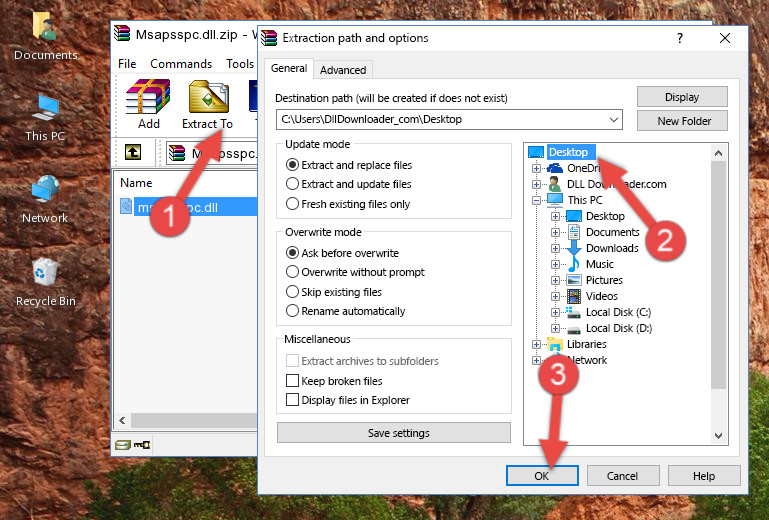Expand the Downloads tree node
The height and width of the screenshot is (520, 769).
click(x=555, y=248)
